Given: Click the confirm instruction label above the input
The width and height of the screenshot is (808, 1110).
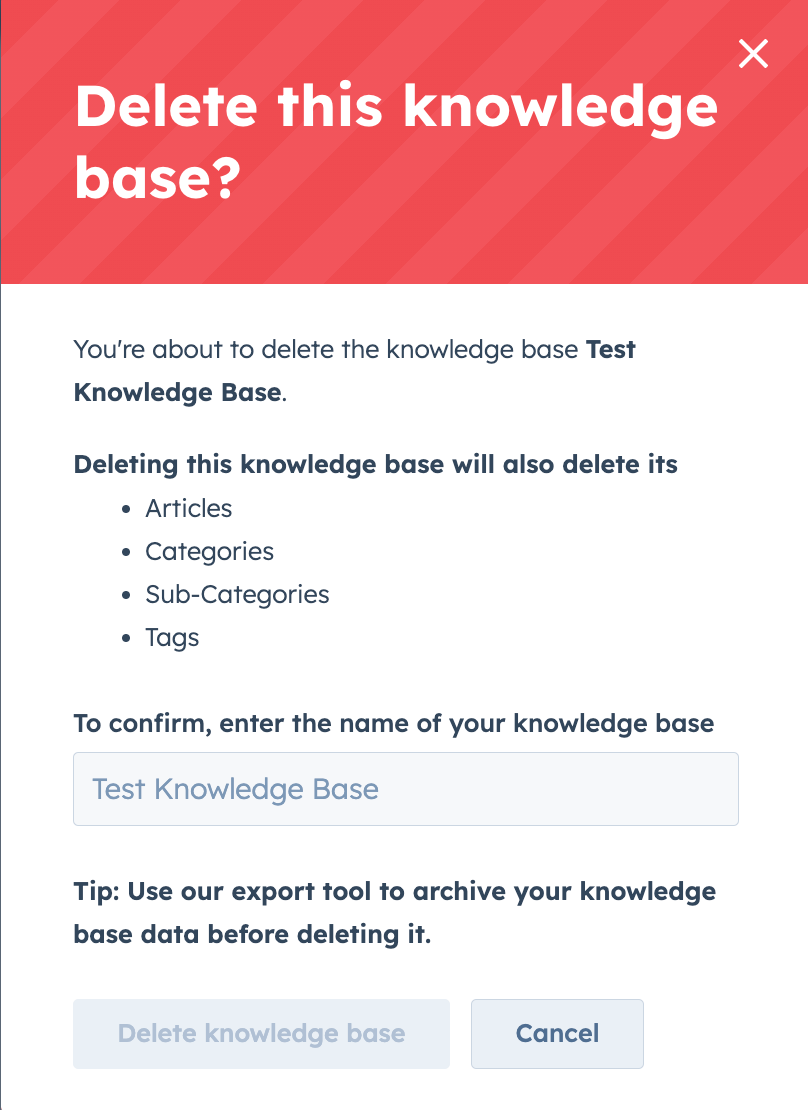Looking at the screenshot, I should click(393, 723).
